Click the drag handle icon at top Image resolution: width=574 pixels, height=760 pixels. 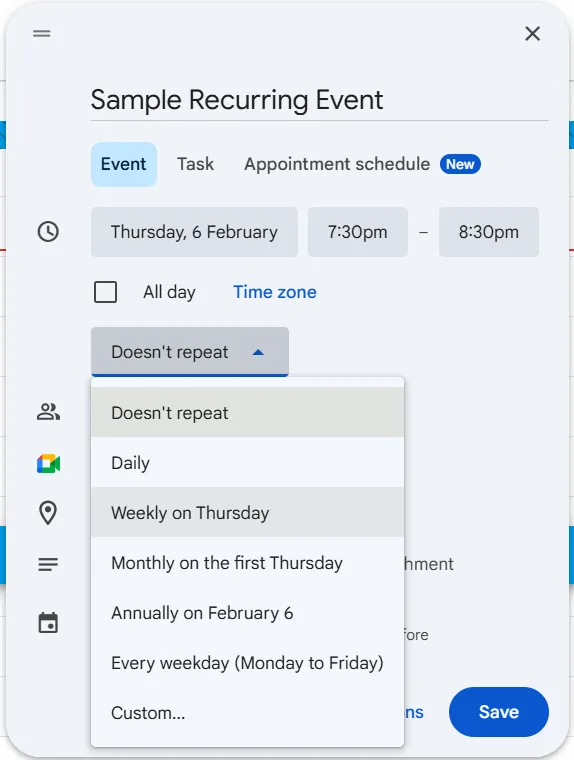(42, 33)
